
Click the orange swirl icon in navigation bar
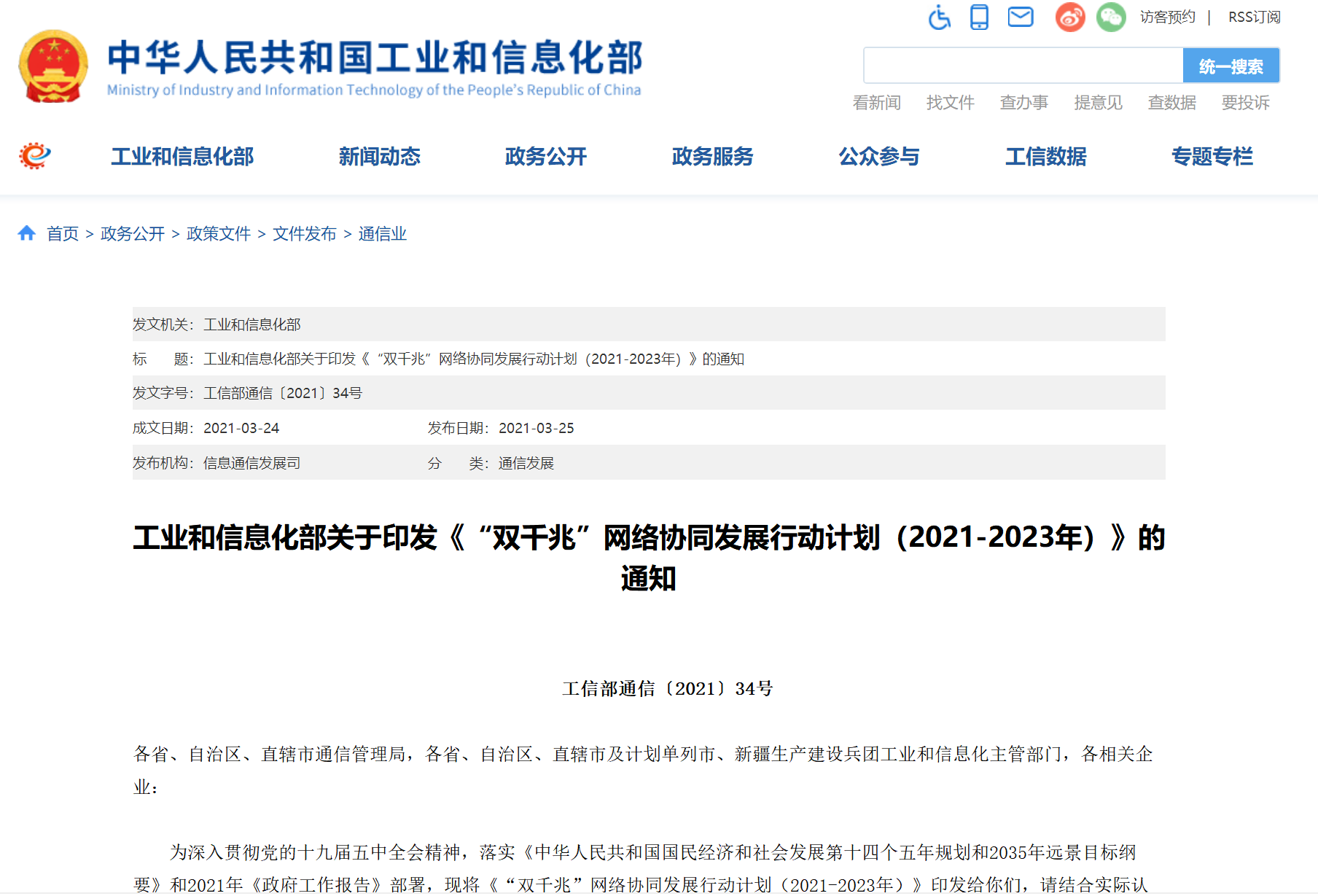[34, 156]
